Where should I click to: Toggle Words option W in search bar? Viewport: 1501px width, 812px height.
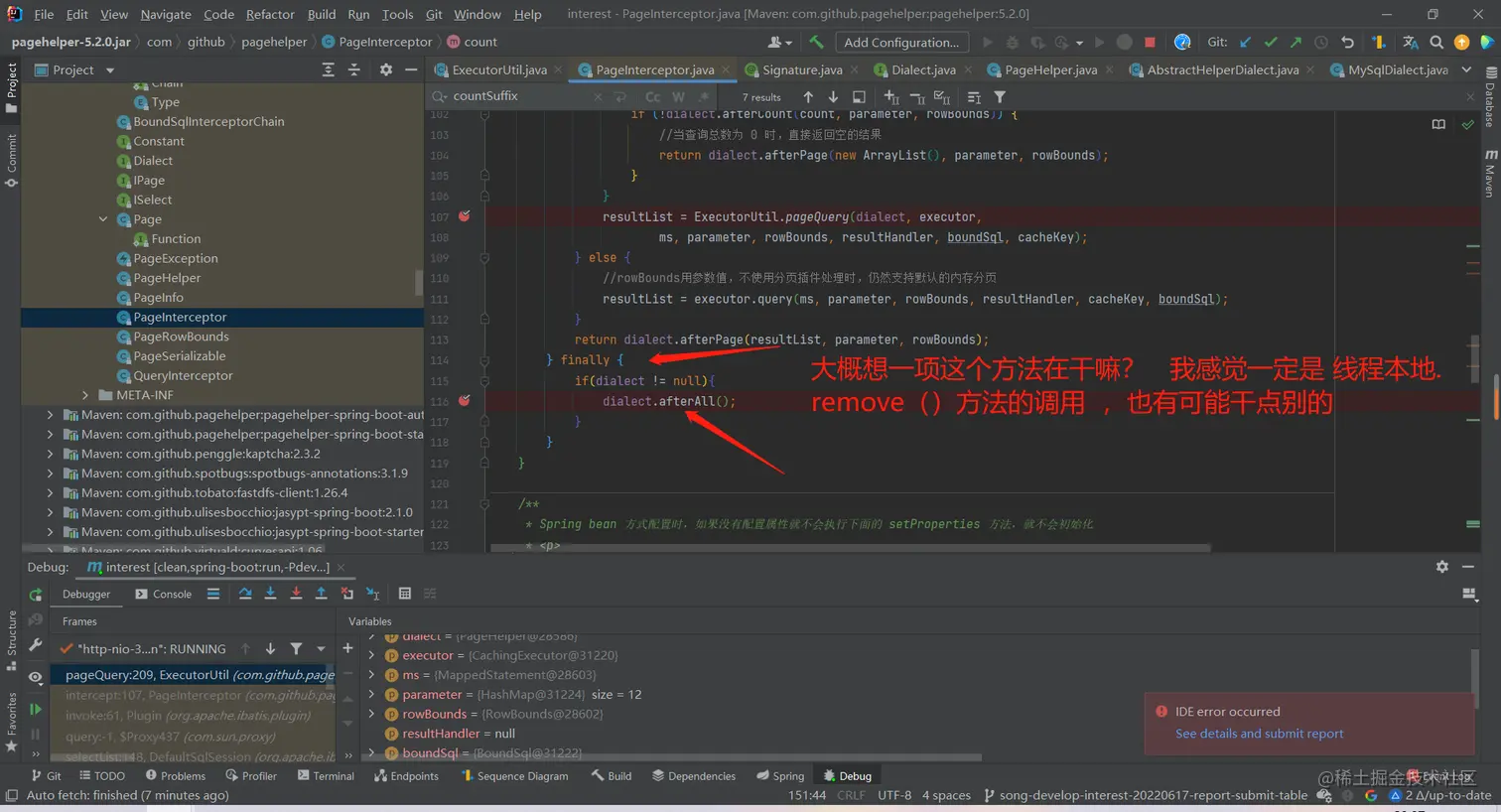click(x=678, y=96)
